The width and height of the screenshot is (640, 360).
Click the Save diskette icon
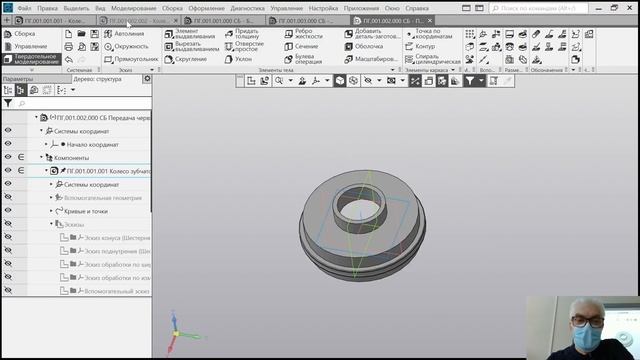[x=94, y=34]
